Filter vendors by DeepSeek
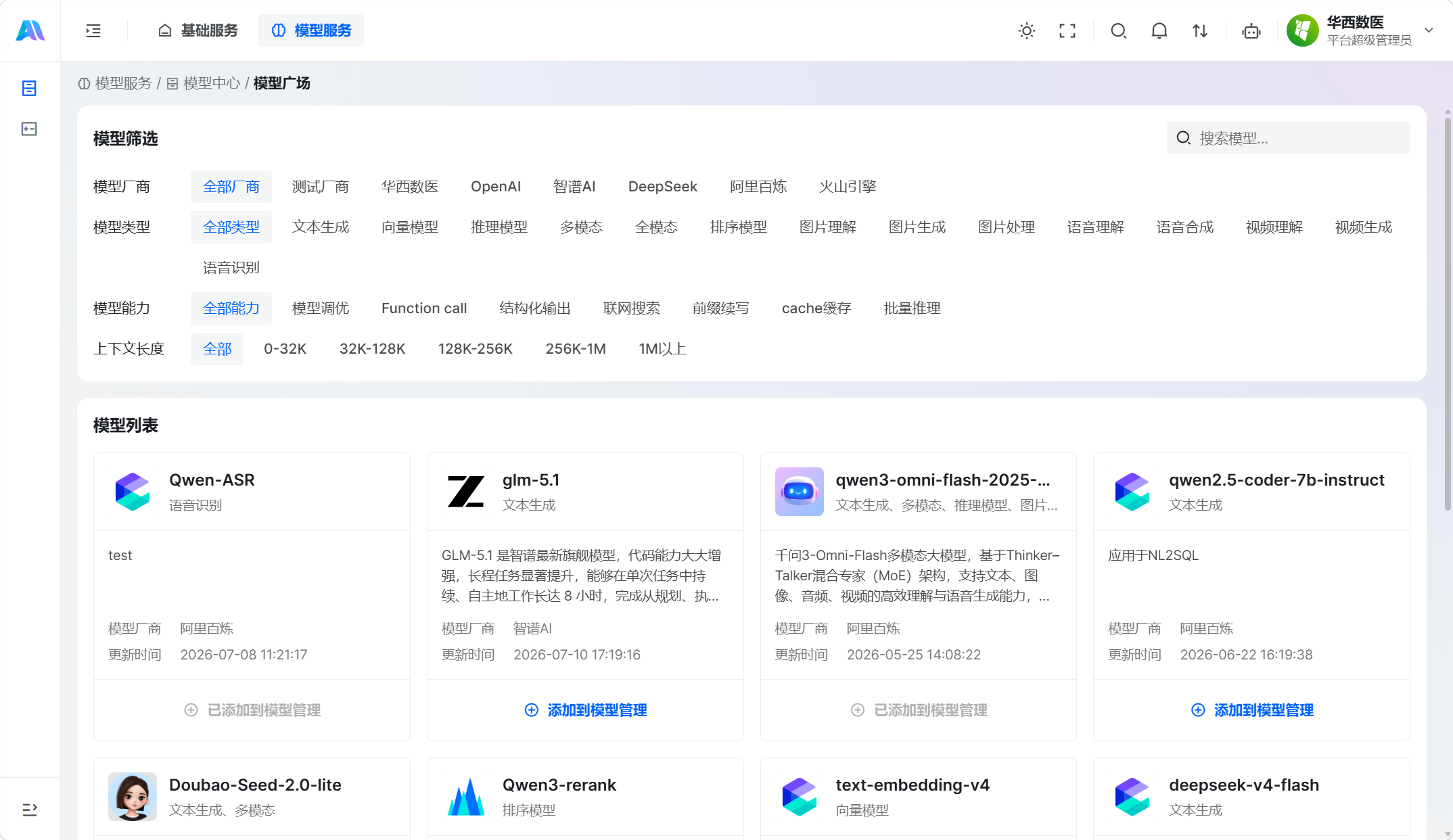Image resolution: width=1453 pixels, height=840 pixels. click(663, 187)
